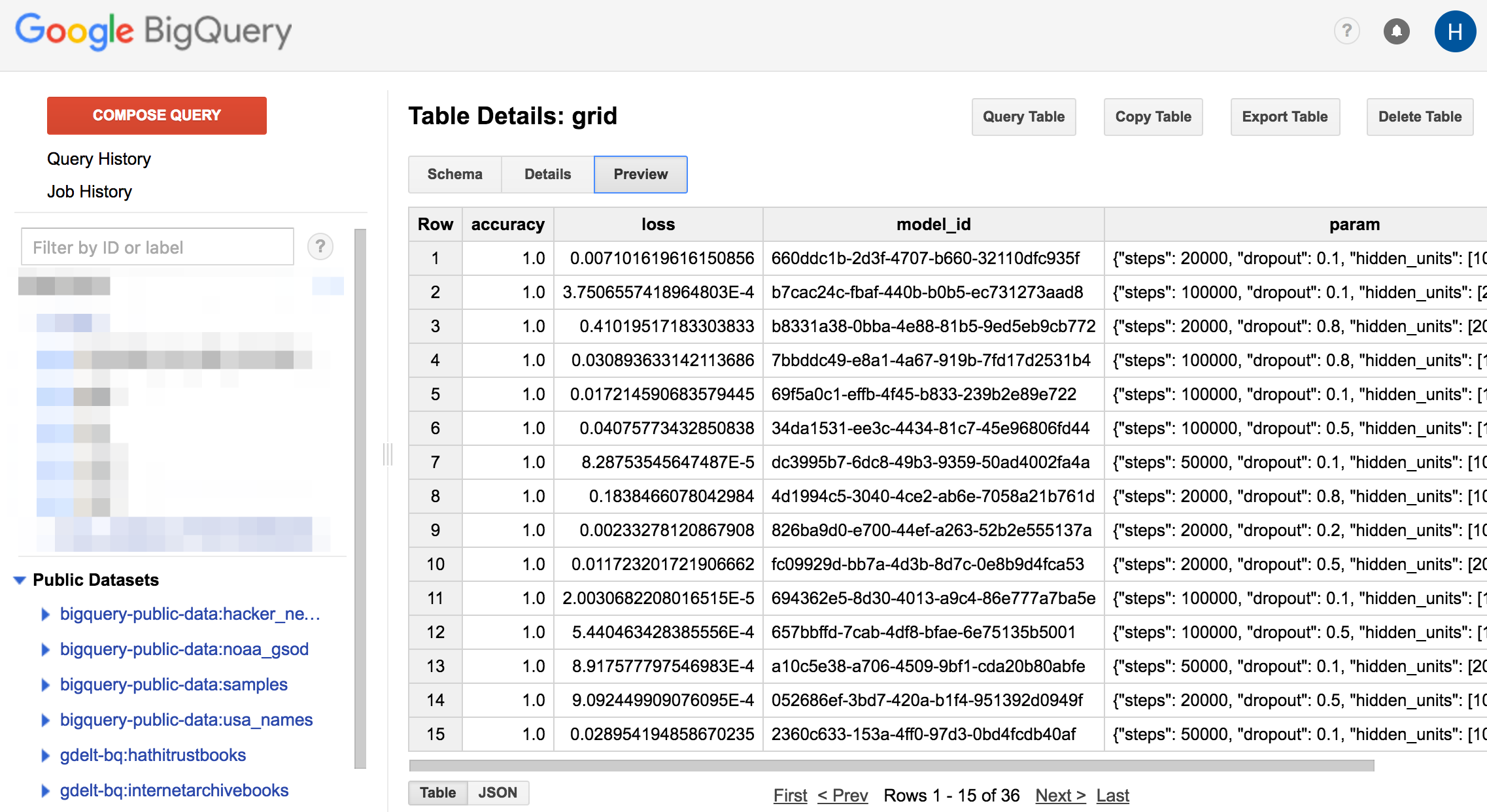The image size is (1487, 812).
Task: Click the Row column header
Action: 436,224
